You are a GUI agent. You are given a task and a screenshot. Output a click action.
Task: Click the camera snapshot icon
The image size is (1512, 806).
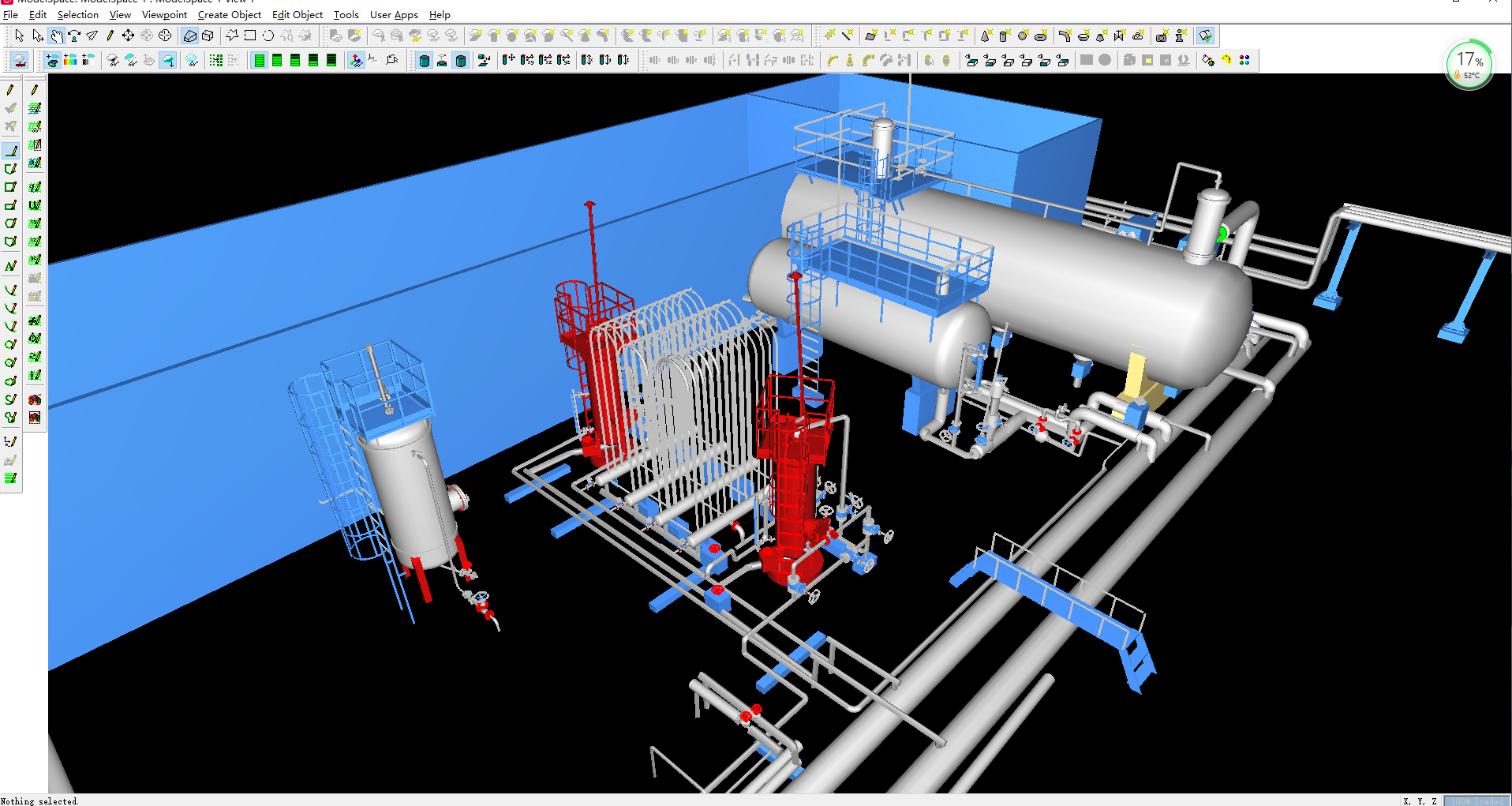1161,36
